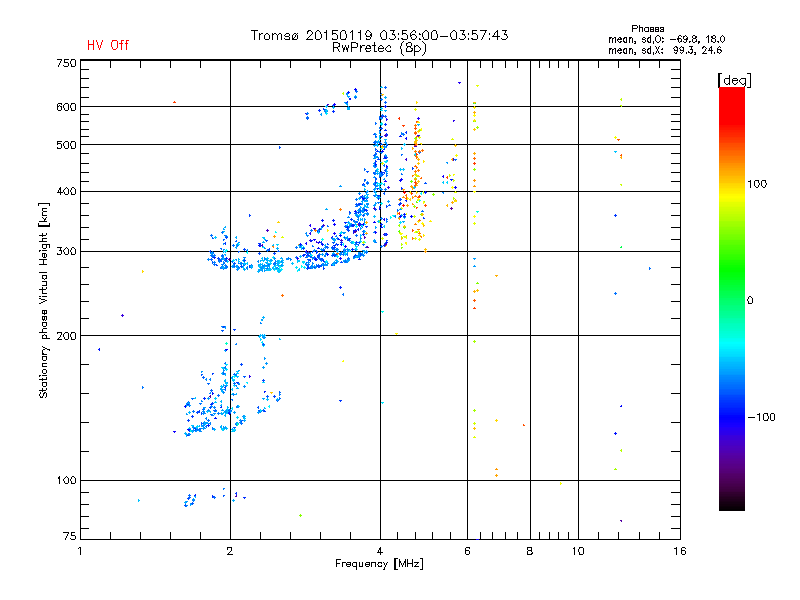Pick the green colorbar region at 0
Image resolution: width=800 pixels, height=600 pixels.
pos(731,300)
